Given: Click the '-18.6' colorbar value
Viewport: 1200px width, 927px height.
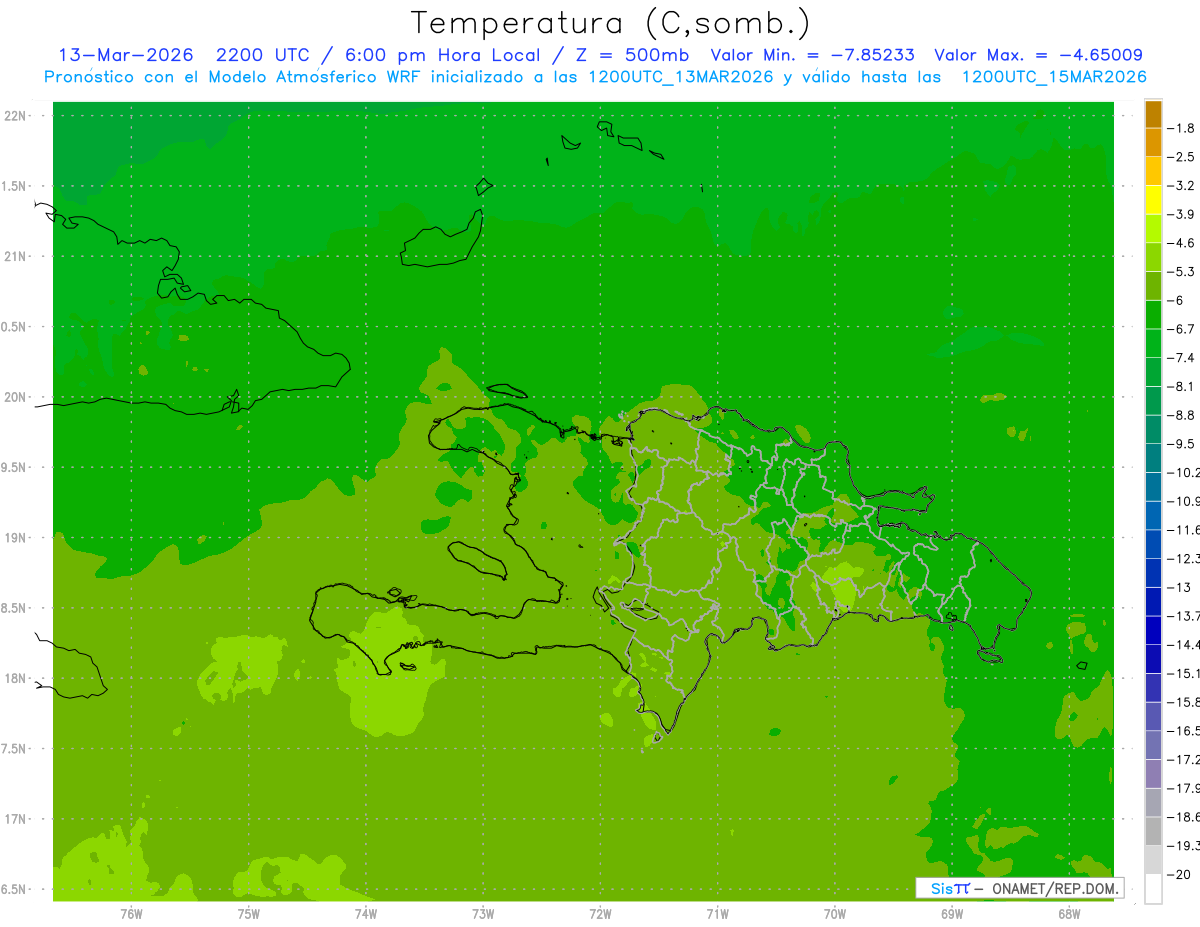Looking at the screenshot, I should click(x=1183, y=817).
